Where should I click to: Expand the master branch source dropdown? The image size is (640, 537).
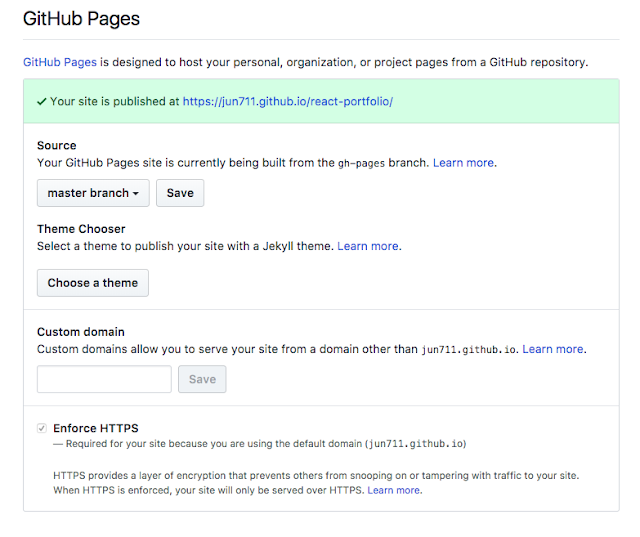(93, 193)
